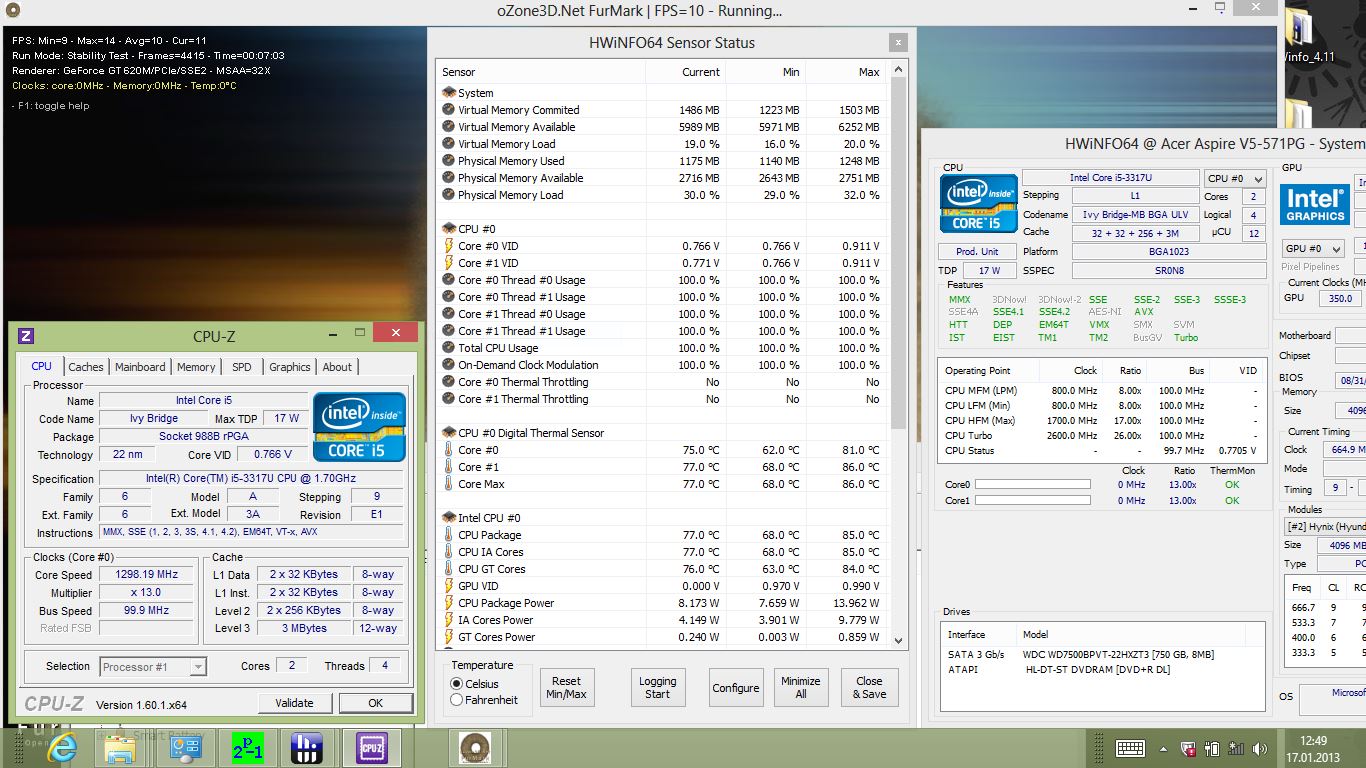Click the Configure button in Sensor Status
This screenshot has width=1366, height=768.
pyautogui.click(x=736, y=688)
